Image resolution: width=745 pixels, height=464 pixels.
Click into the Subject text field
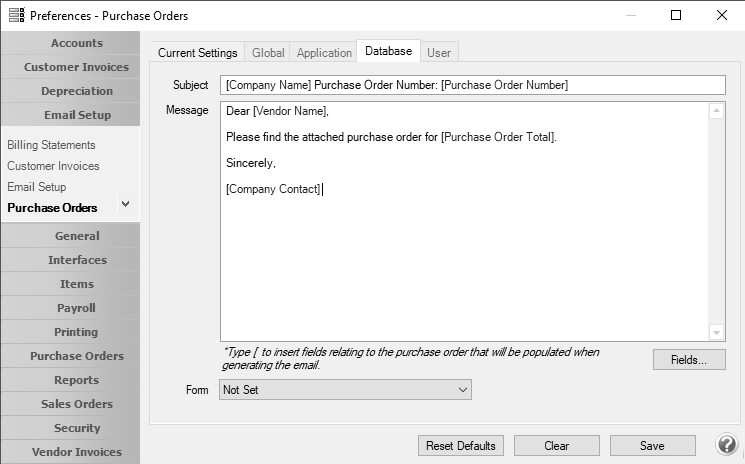472,85
